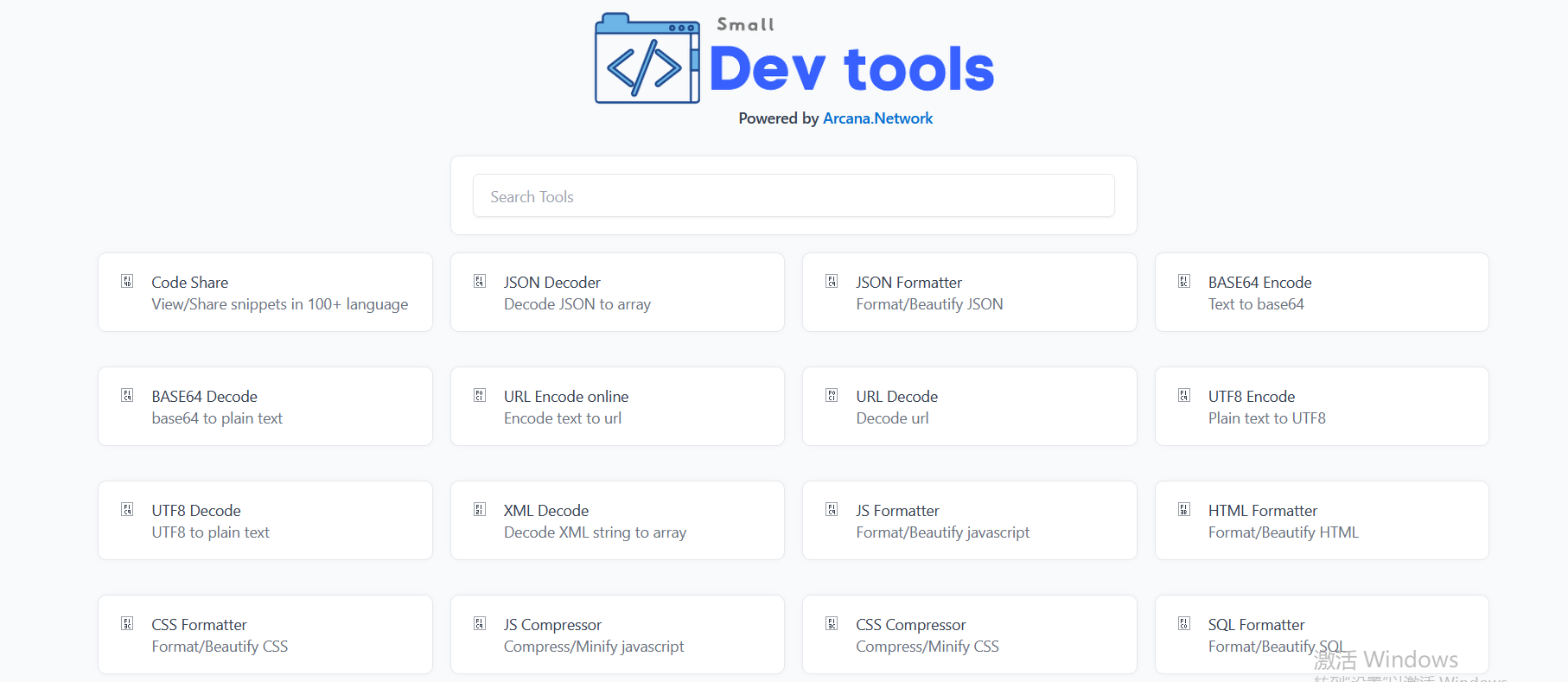
Task: Open the XML Decode tool title
Action: (546, 511)
